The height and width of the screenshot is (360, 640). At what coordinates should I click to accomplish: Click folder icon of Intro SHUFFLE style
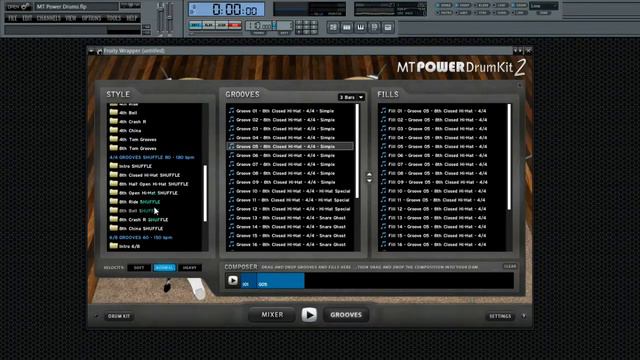(x=114, y=166)
